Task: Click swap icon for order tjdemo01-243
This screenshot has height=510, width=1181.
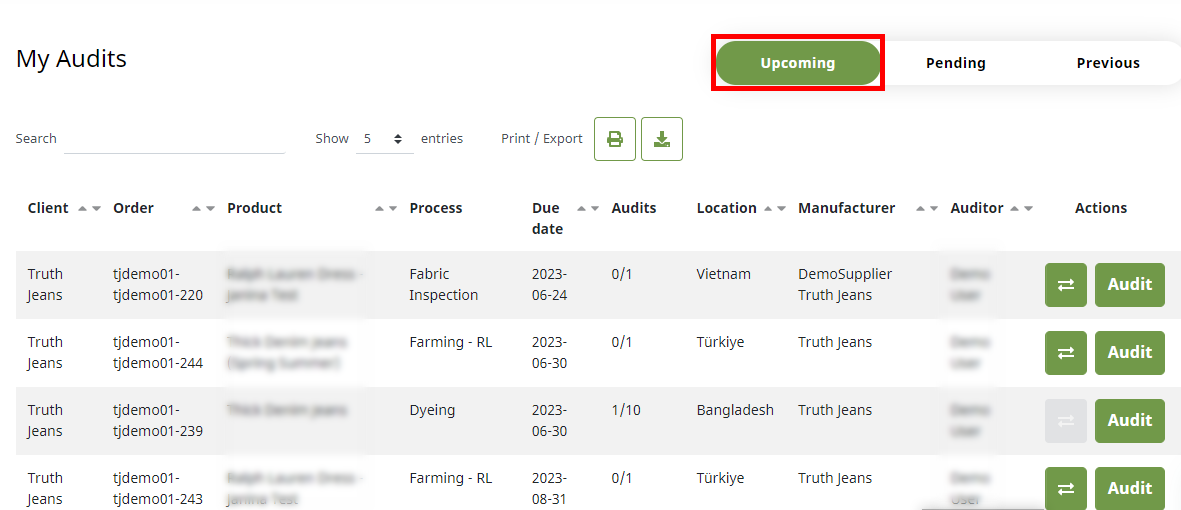Action: pyautogui.click(x=1065, y=489)
